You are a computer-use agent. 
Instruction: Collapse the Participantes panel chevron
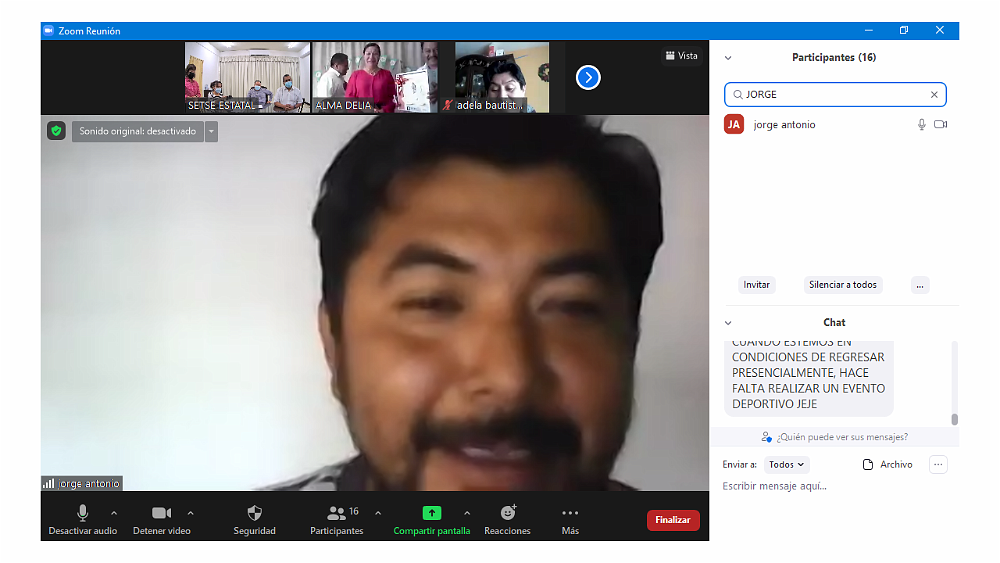click(x=728, y=58)
